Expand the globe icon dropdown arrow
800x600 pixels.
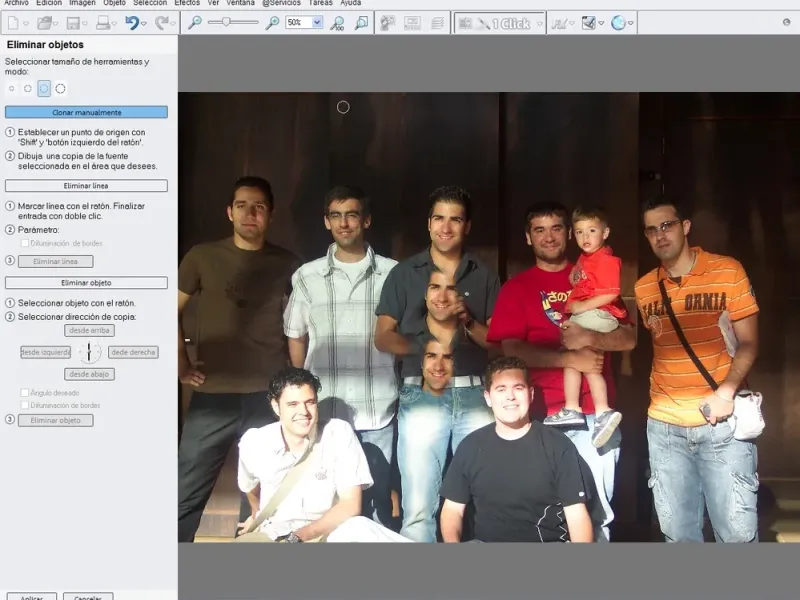click(631, 24)
